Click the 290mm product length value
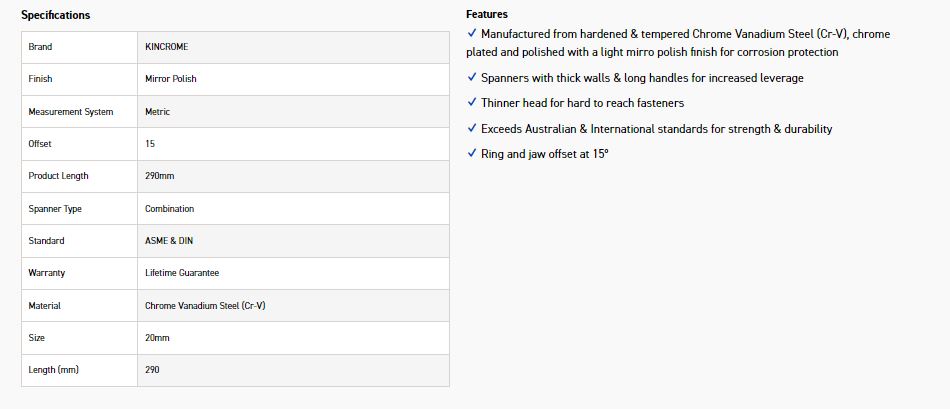Screen dimensions: 950x409 click(x=159, y=176)
